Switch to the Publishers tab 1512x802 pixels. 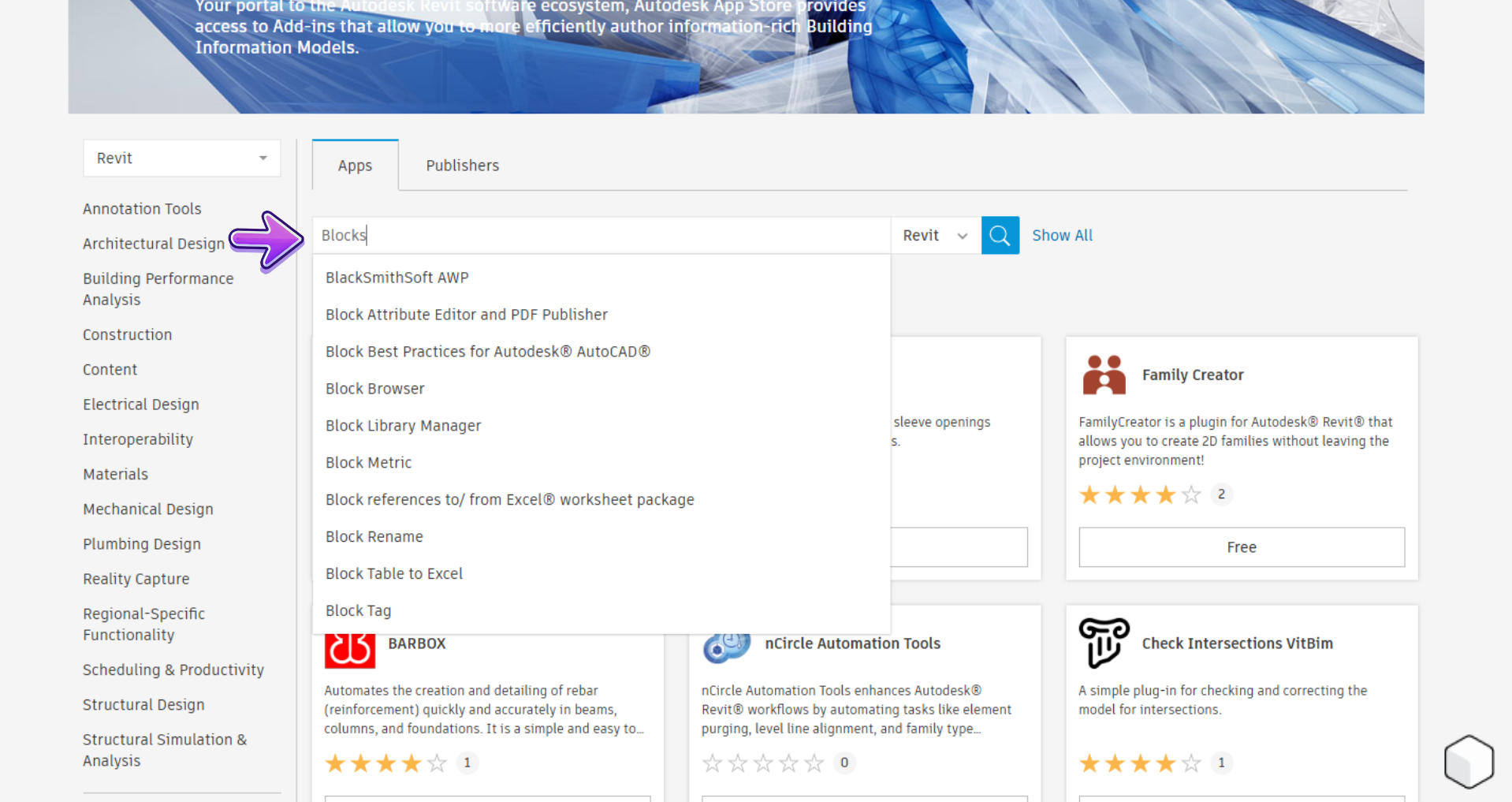(x=462, y=166)
